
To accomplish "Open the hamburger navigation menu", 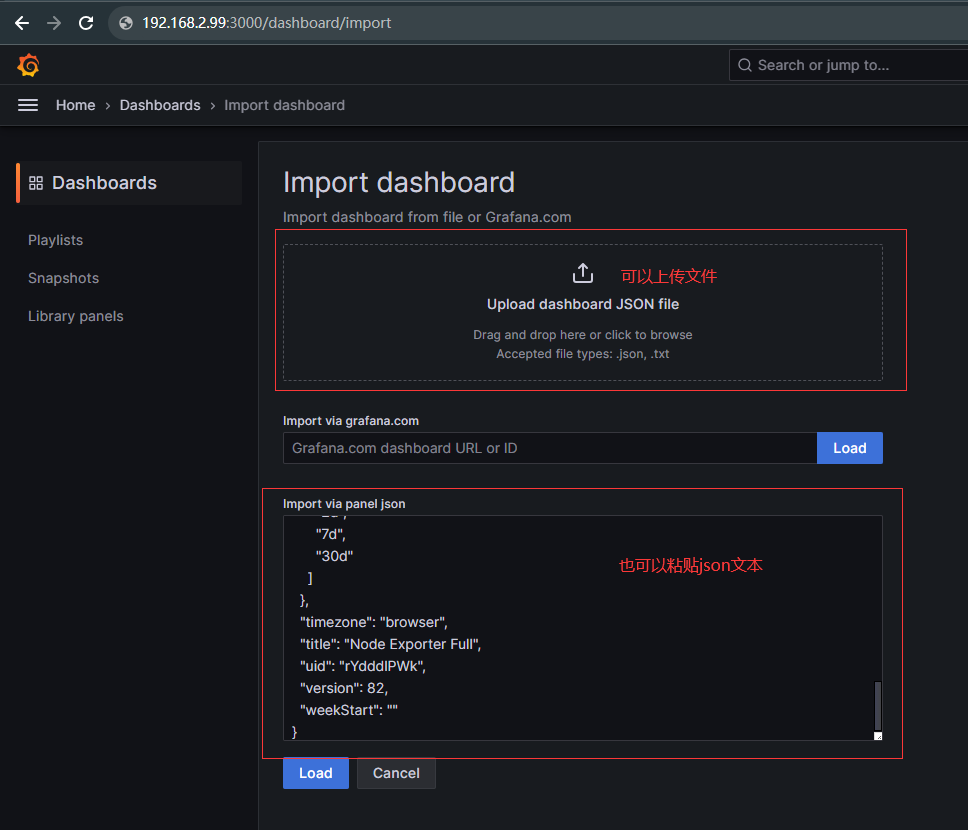I will [x=28, y=105].
